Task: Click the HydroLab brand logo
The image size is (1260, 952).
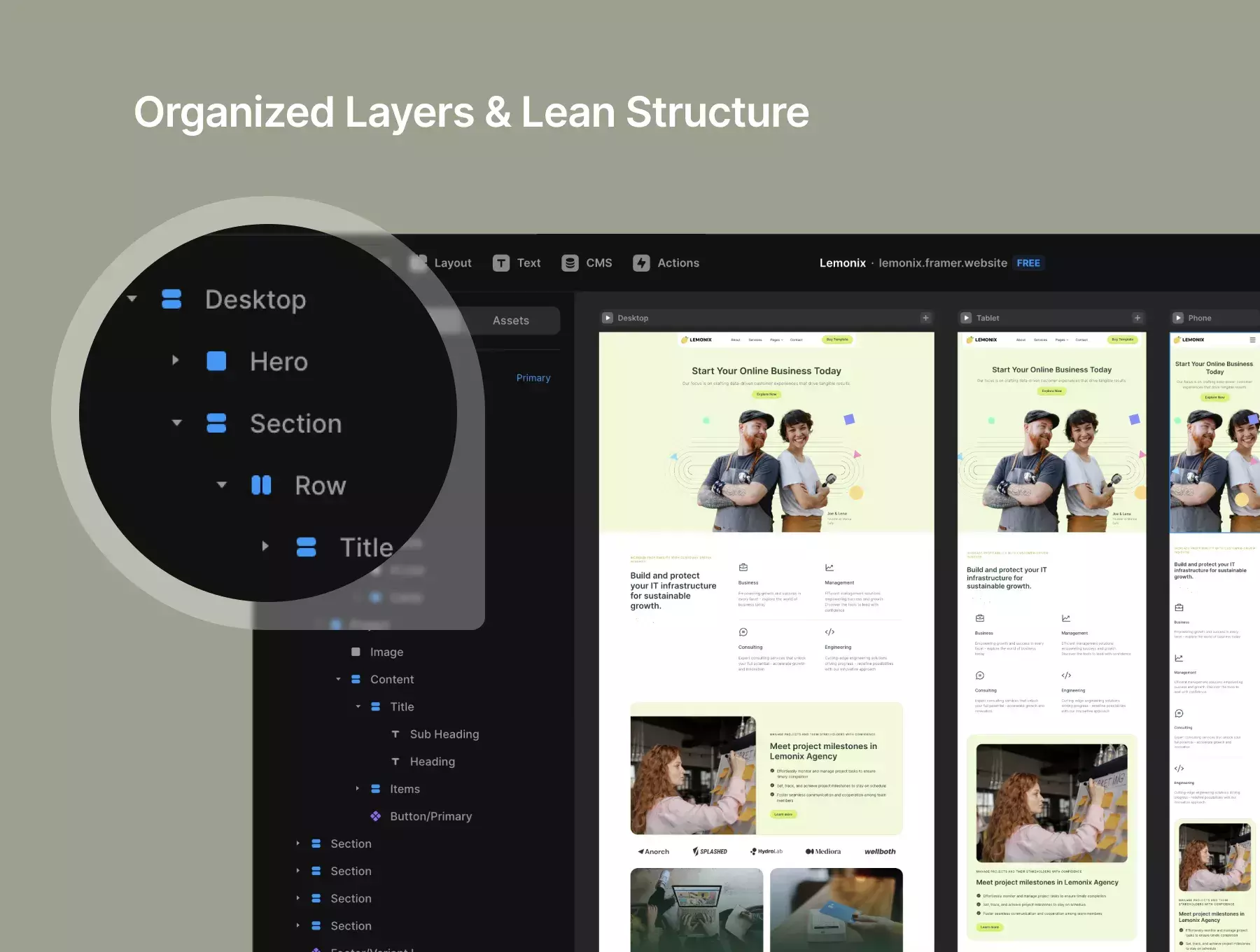Action: pyautogui.click(x=766, y=851)
